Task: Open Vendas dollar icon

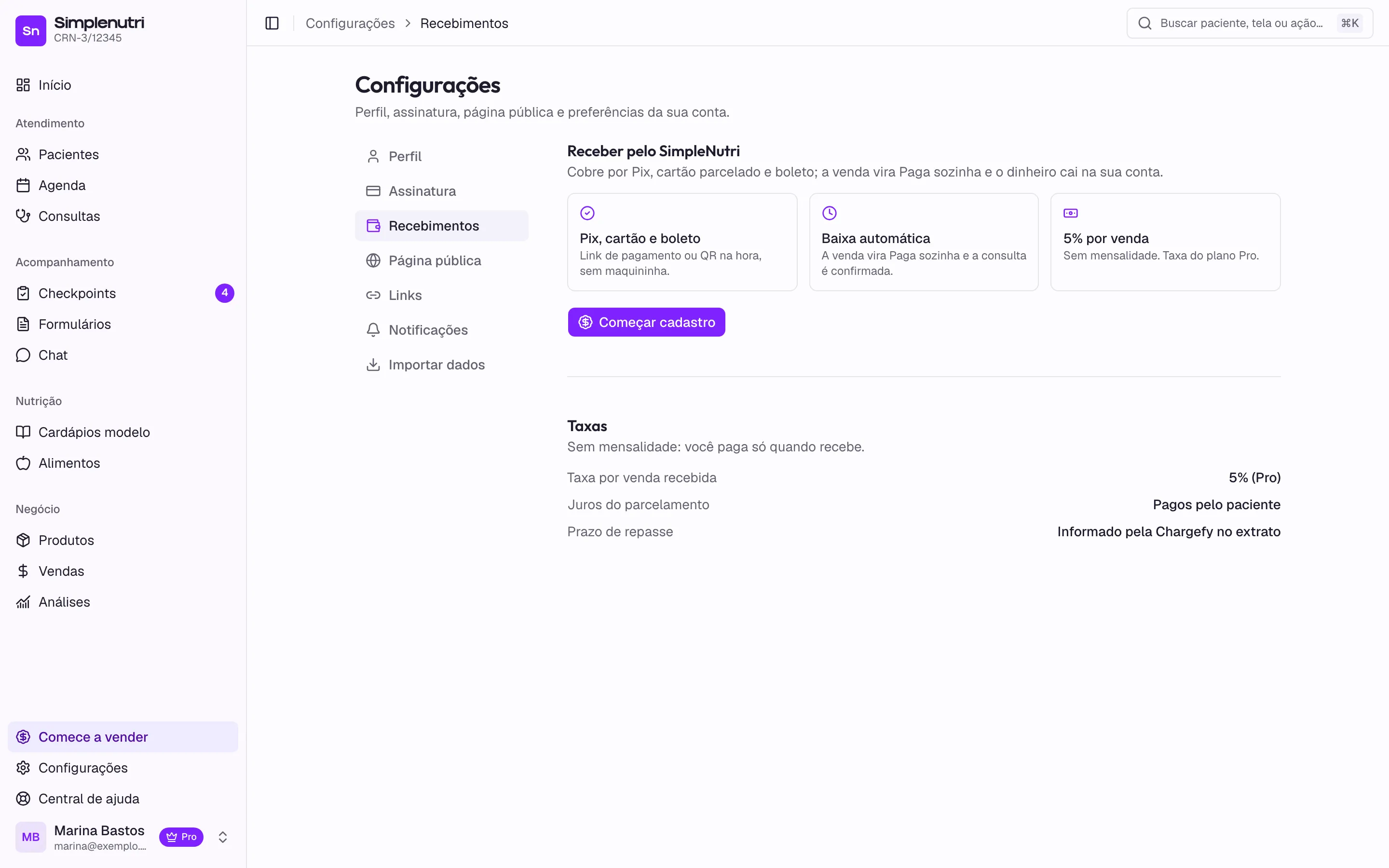Action: pos(23,571)
